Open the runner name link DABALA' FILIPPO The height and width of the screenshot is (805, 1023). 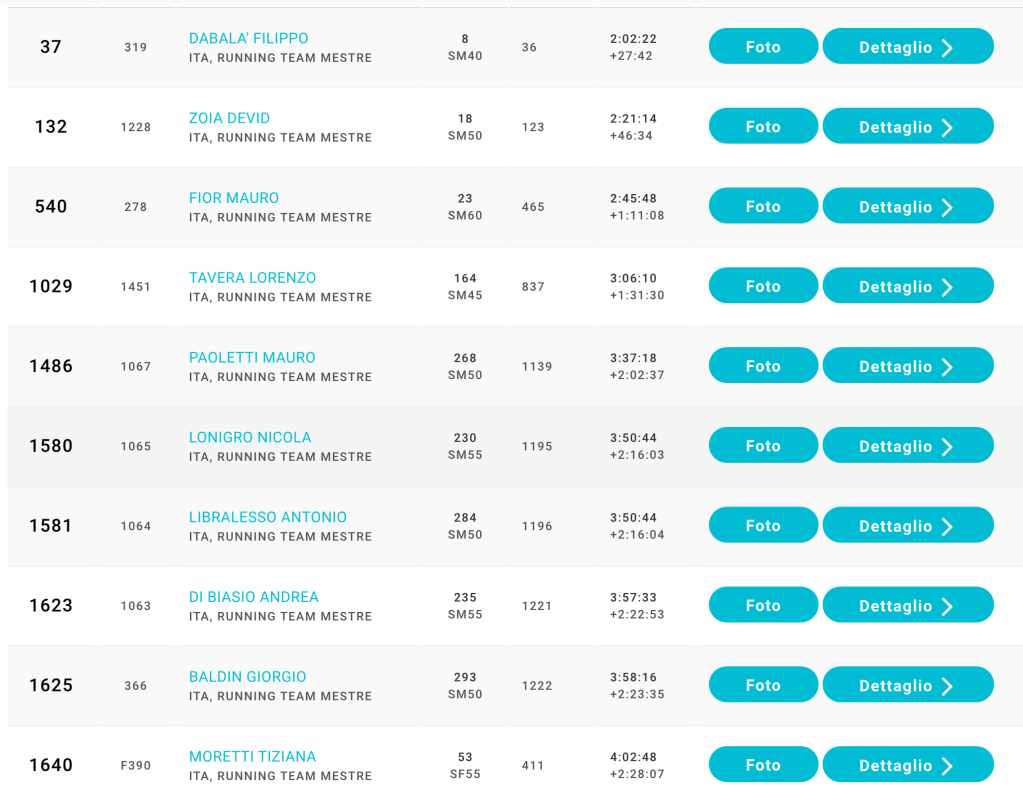coord(248,39)
